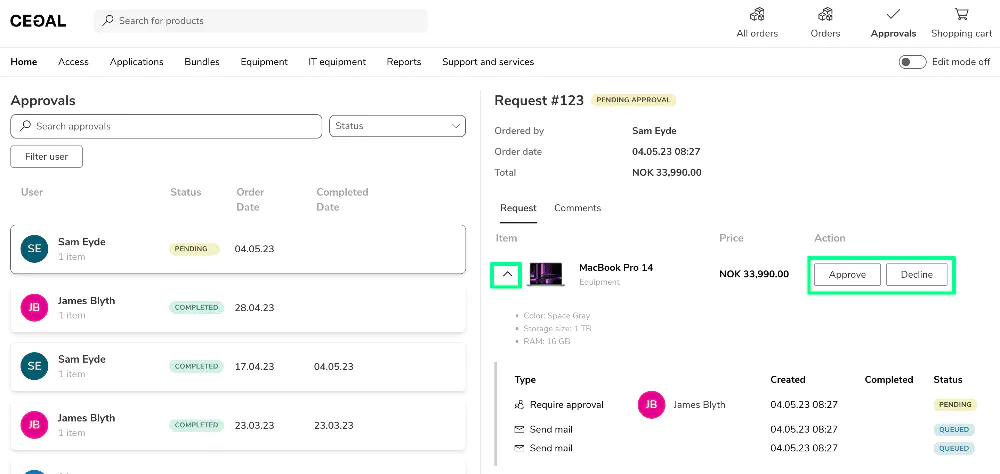1000x474 pixels.
Task: Click the MacBook Pro 14 thumbnail
Action: (x=546, y=274)
